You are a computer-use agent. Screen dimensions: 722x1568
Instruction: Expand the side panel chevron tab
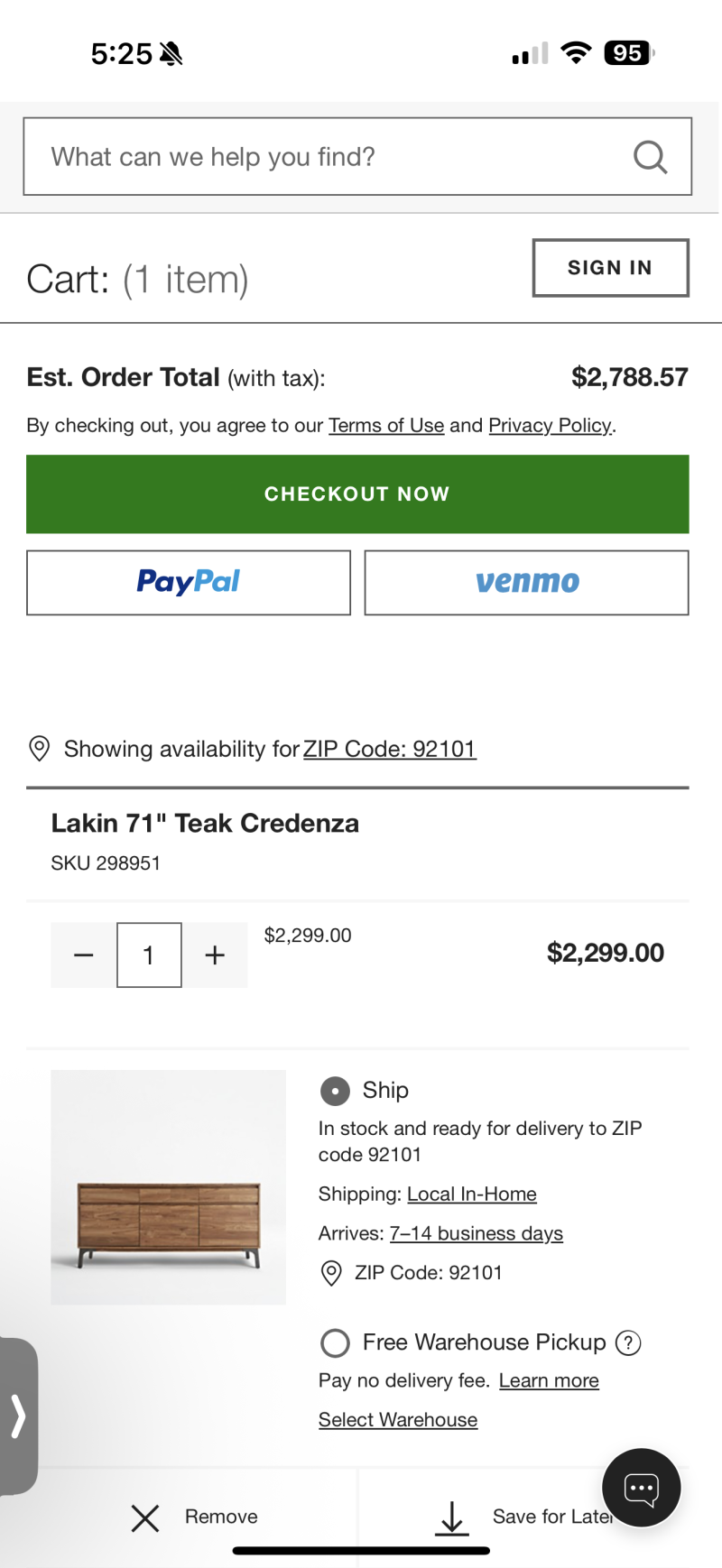pyautogui.click(x=18, y=1415)
